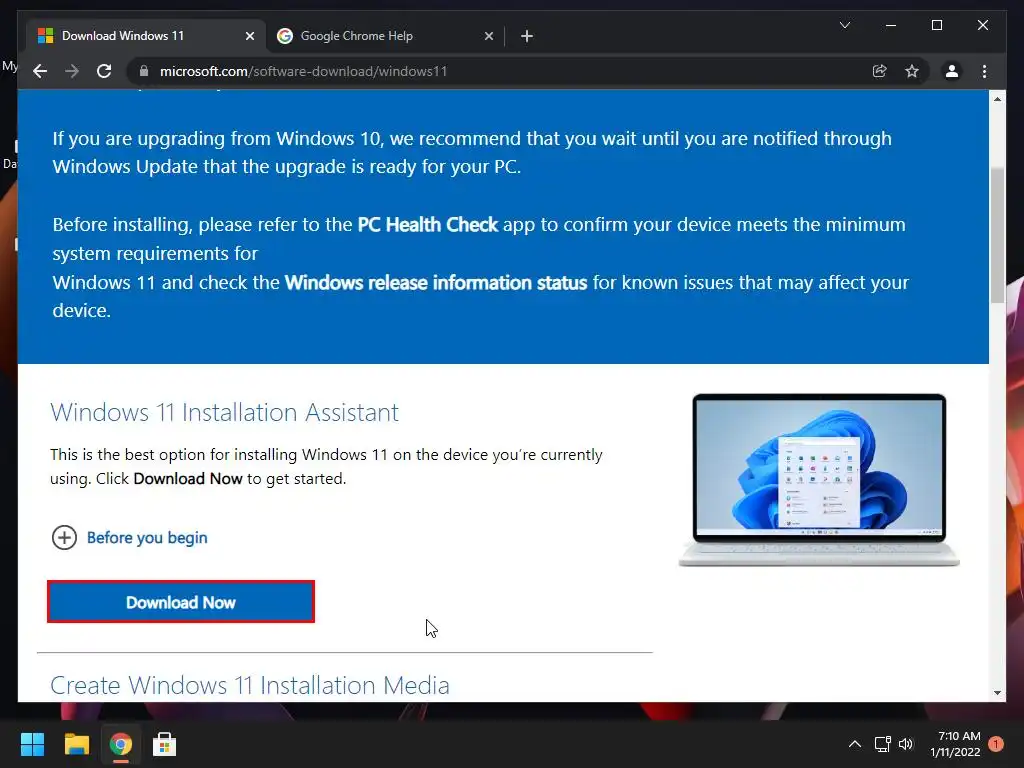Close the Download Windows 11 tab
The width and height of the screenshot is (1024, 768).
249,36
